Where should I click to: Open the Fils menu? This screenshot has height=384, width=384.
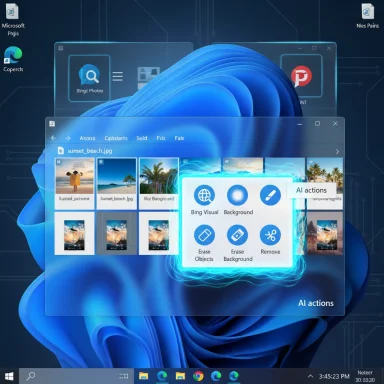click(x=161, y=138)
